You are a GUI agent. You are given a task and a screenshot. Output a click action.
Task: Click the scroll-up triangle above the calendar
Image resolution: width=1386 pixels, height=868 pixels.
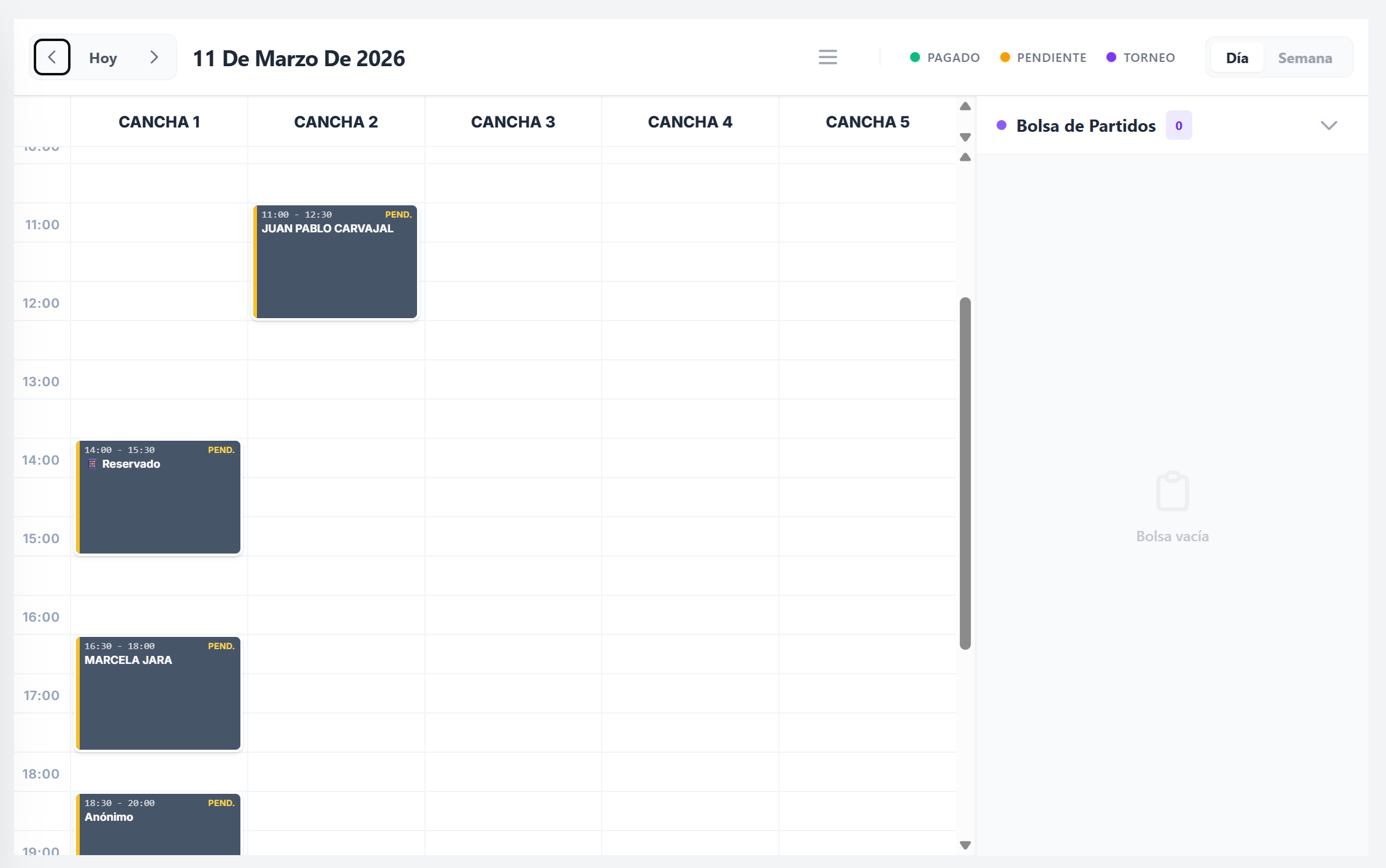(x=965, y=107)
